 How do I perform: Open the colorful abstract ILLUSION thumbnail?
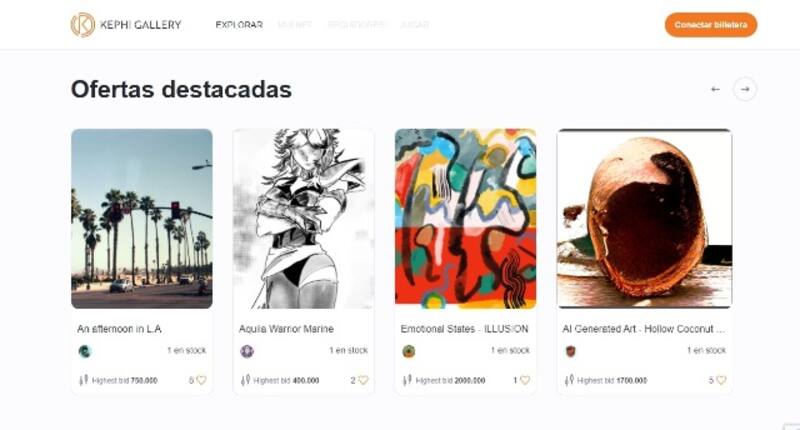click(465, 219)
